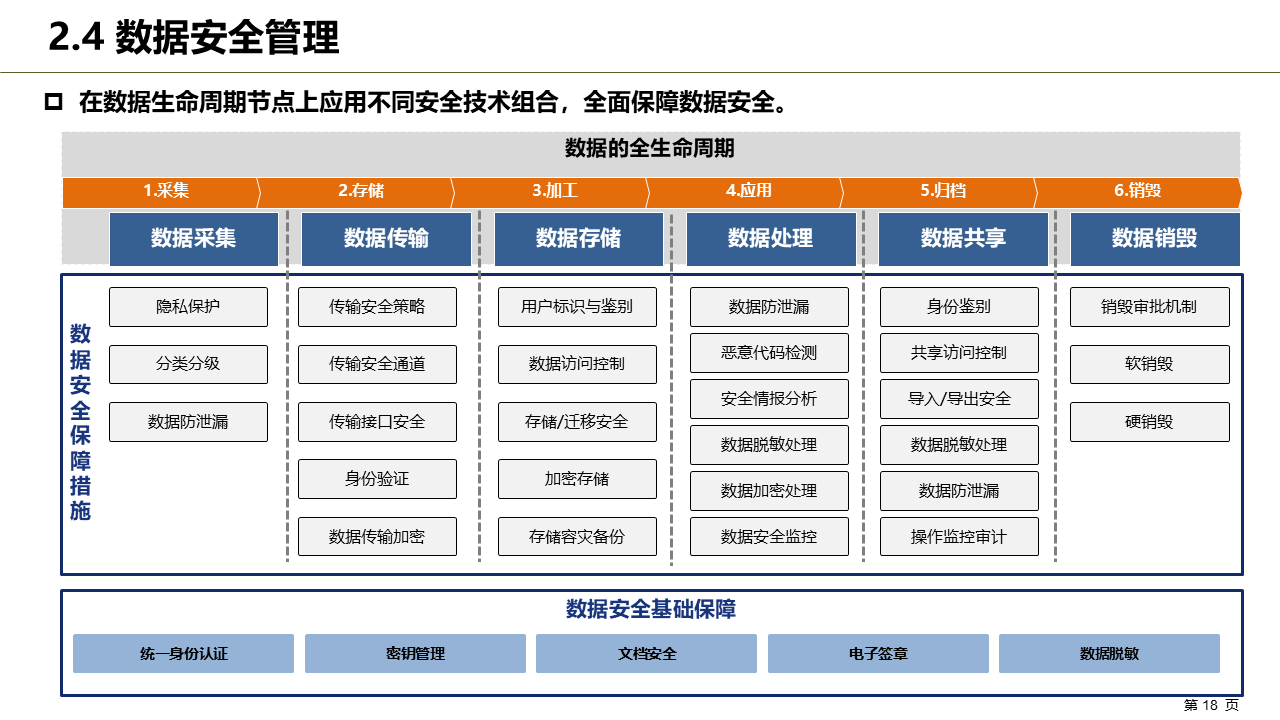The height and width of the screenshot is (720, 1280).
Task: Select the 导入/导出安全 box
Action: [x=959, y=399]
